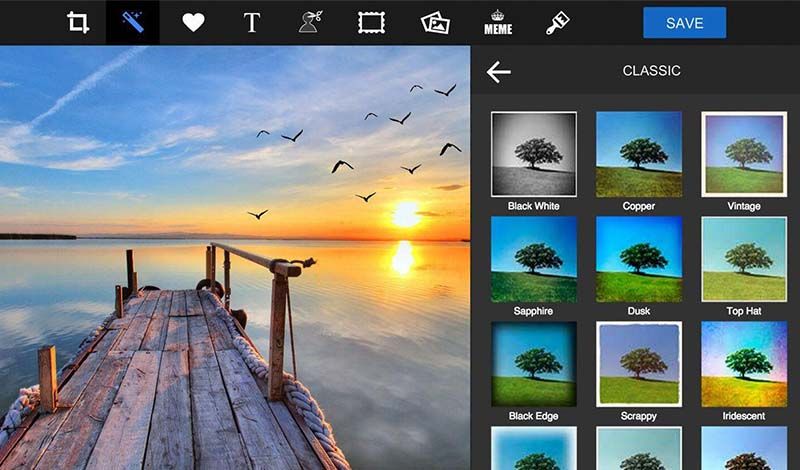Apply the Scrappy filter thumbnail
The width and height of the screenshot is (800, 470).
click(x=638, y=363)
